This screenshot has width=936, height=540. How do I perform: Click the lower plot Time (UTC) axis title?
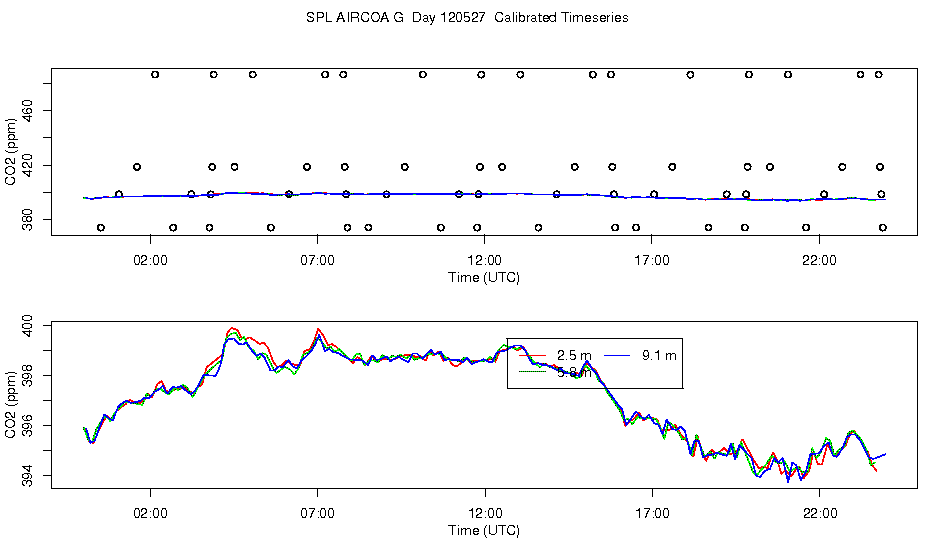point(484,530)
